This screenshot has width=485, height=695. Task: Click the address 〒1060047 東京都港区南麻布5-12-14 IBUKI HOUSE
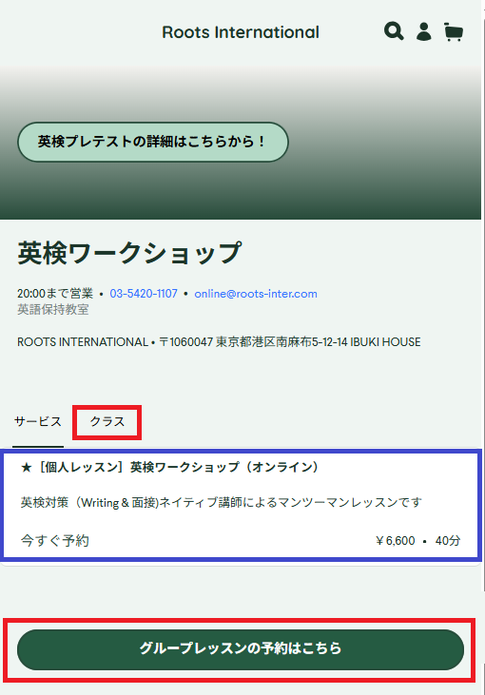coord(289,342)
